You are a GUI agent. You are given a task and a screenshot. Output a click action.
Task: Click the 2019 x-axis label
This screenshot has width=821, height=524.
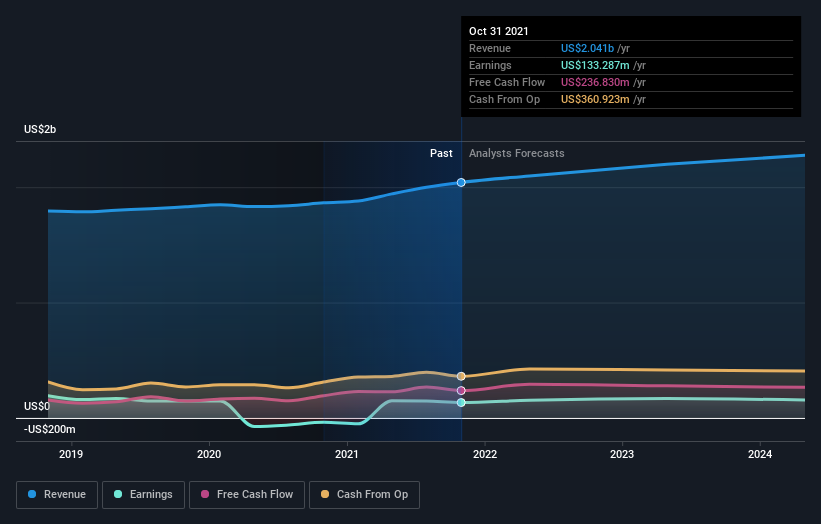point(71,454)
